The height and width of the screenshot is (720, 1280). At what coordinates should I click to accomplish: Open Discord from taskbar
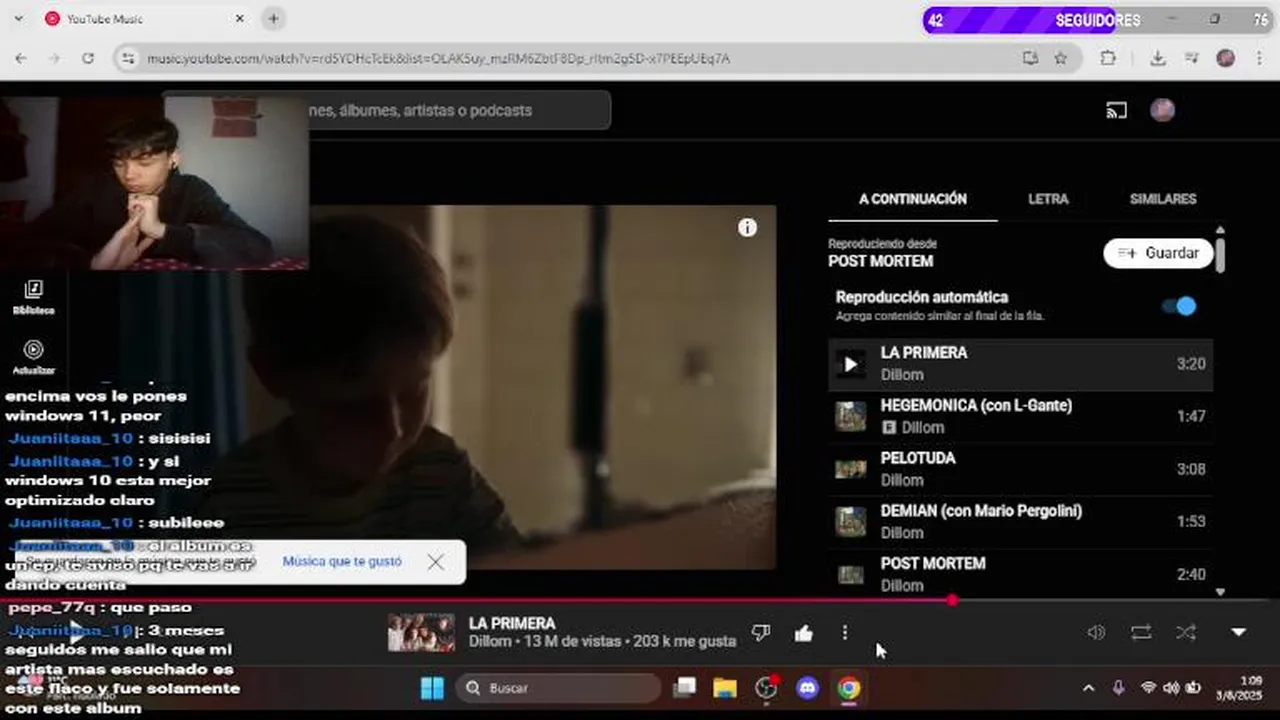click(x=807, y=688)
